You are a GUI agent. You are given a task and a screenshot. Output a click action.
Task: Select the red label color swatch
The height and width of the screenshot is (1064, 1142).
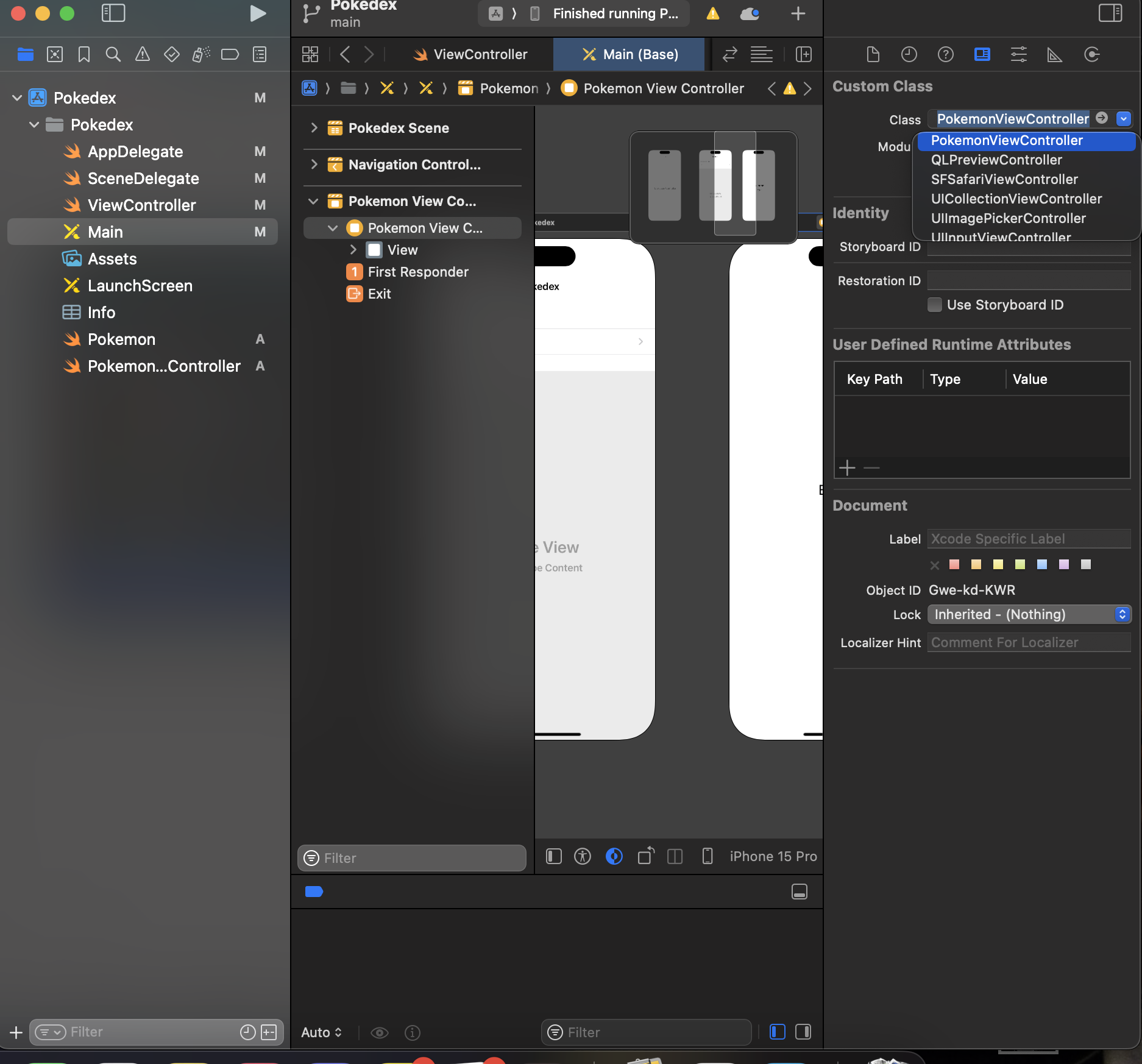954,564
